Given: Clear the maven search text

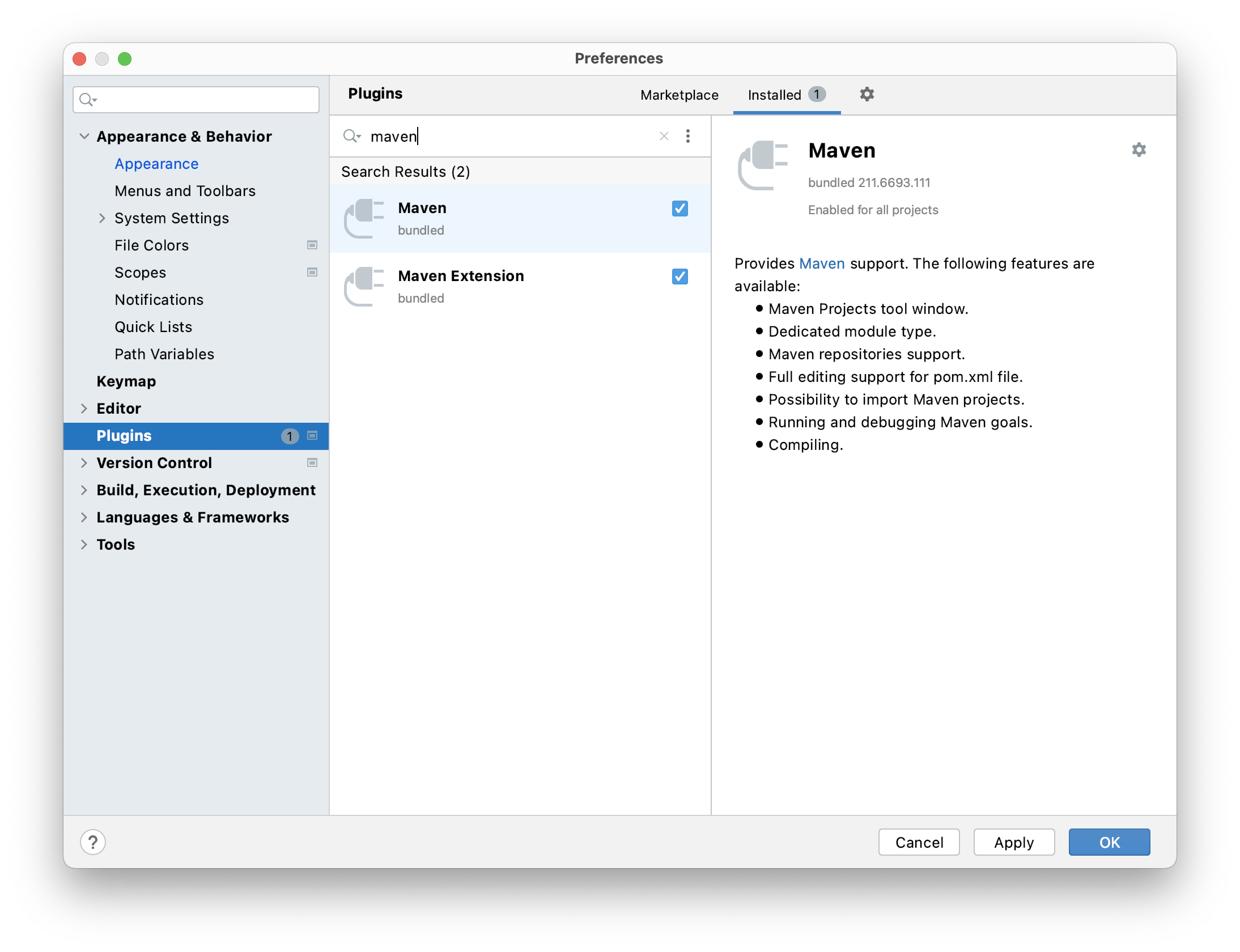Looking at the screenshot, I should coord(664,136).
